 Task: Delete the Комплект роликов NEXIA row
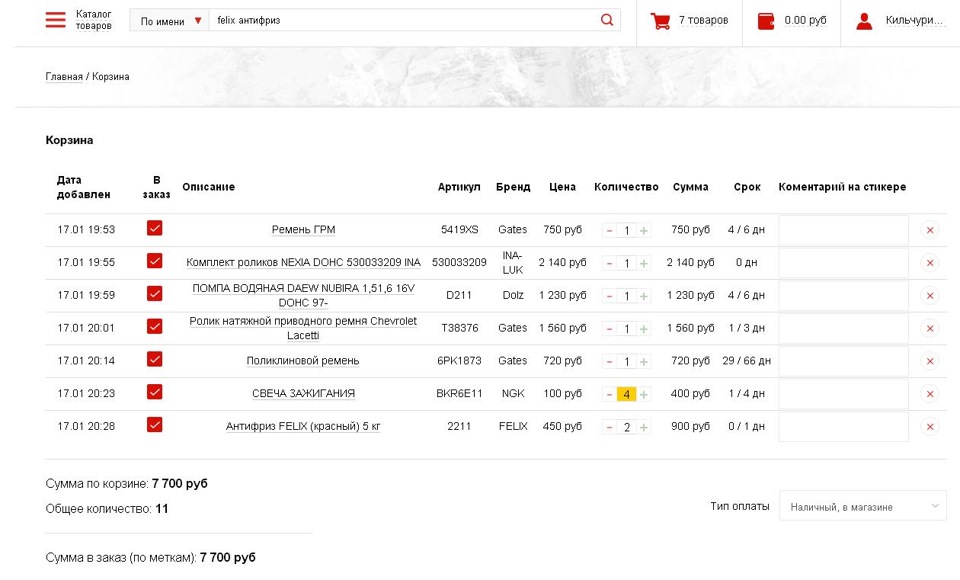(929, 263)
